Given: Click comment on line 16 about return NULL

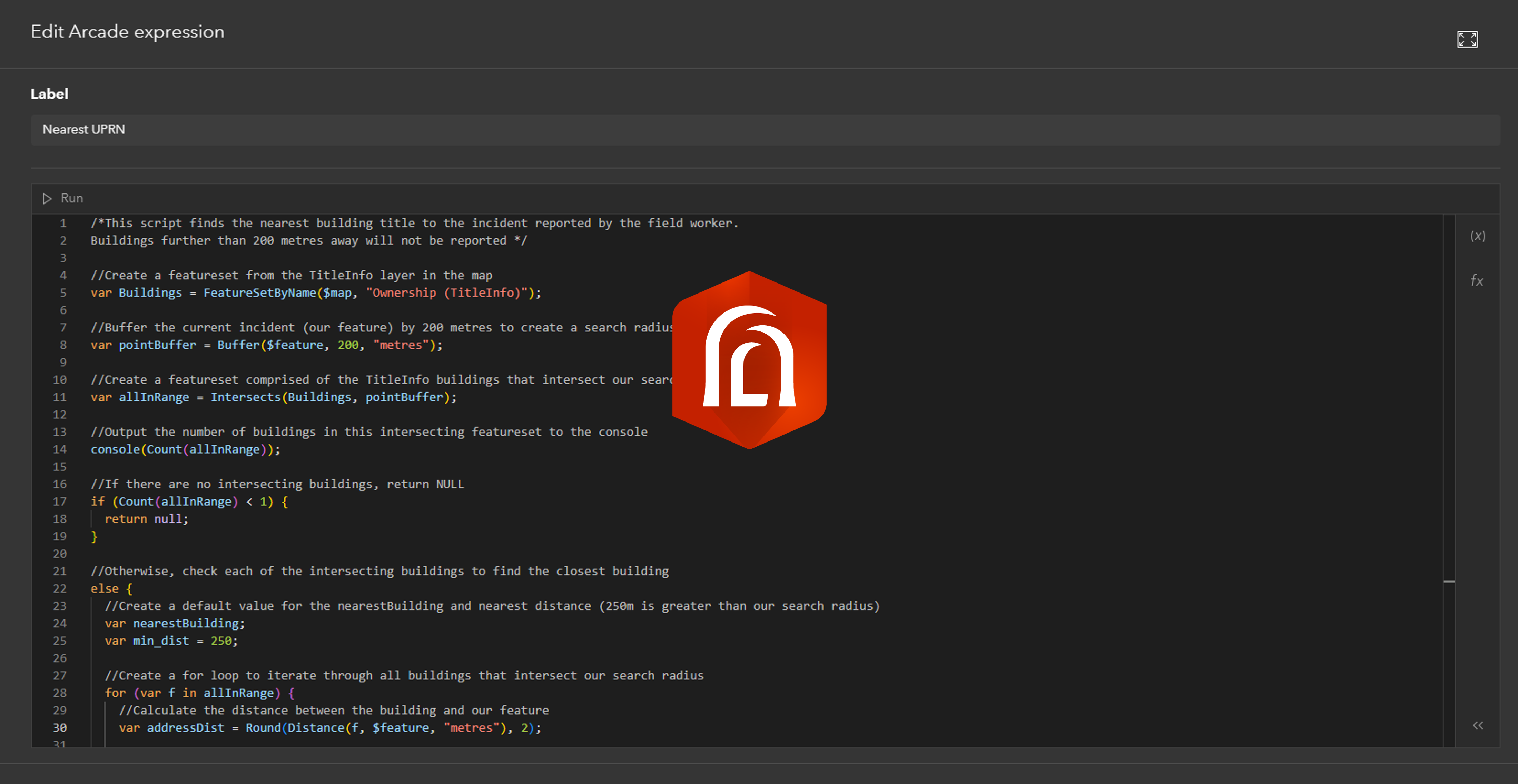Looking at the screenshot, I should click(278, 484).
